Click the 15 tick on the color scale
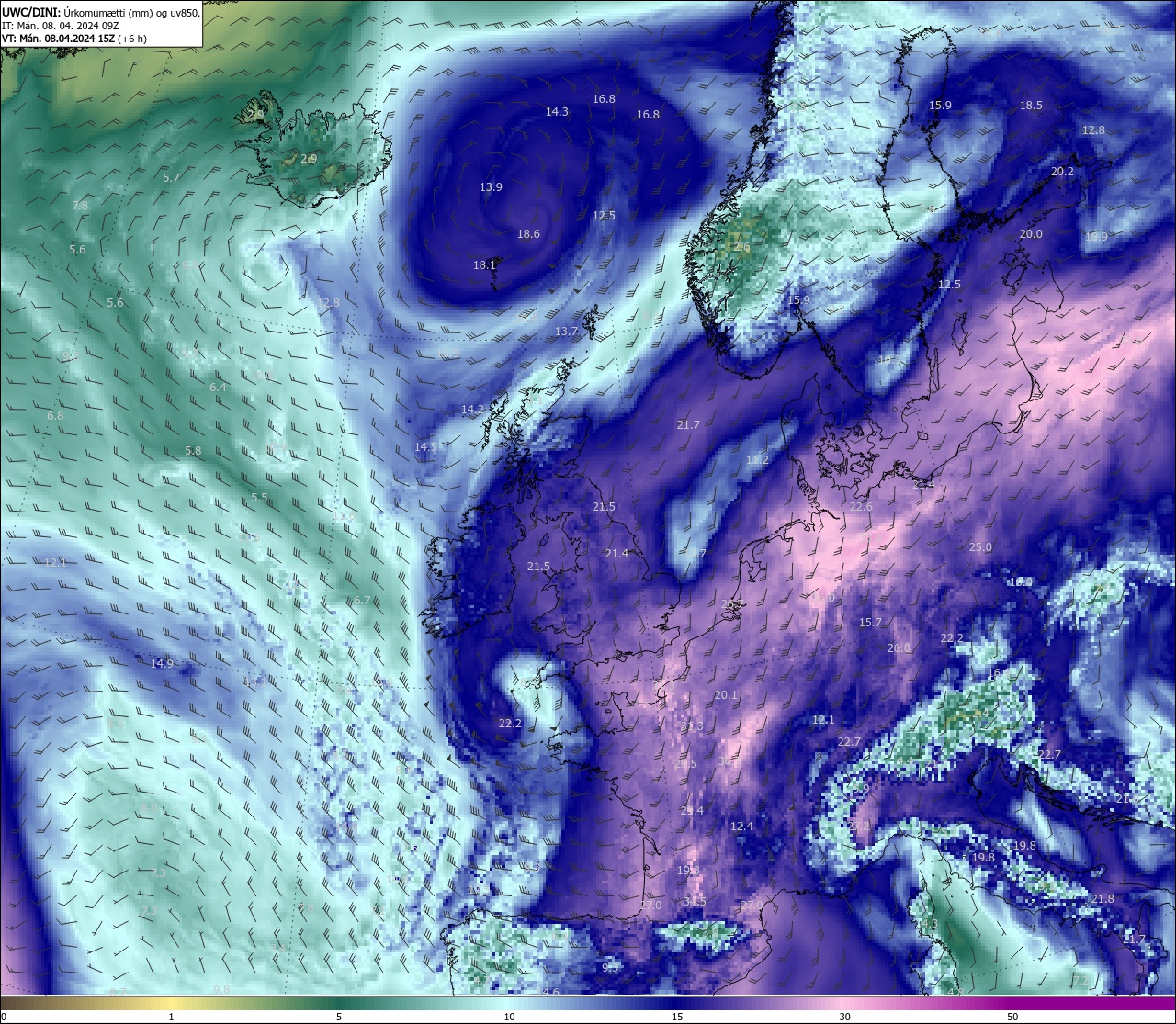The width and height of the screenshot is (1176, 1024). (x=676, y=1016)
